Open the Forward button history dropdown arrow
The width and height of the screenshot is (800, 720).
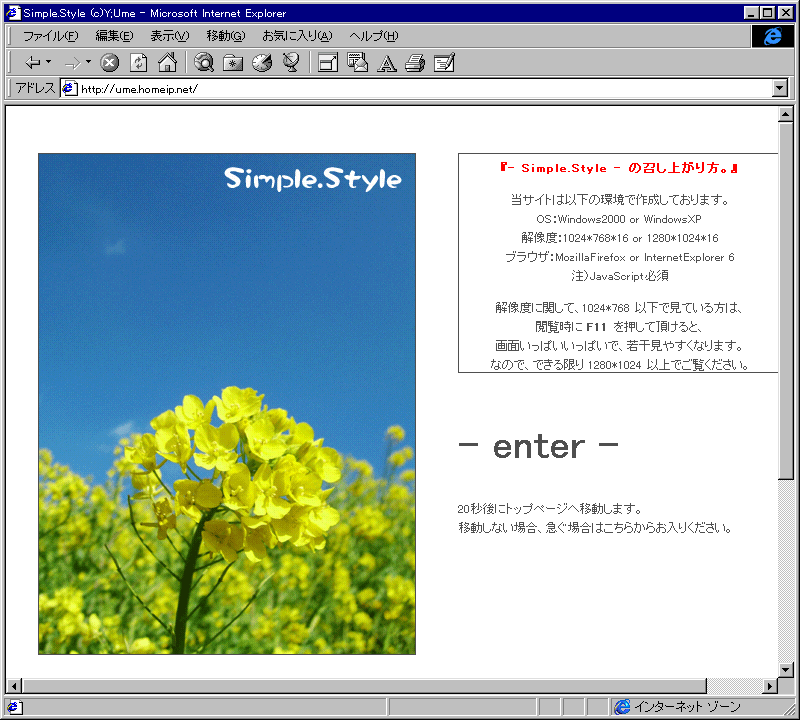point(88,62)
